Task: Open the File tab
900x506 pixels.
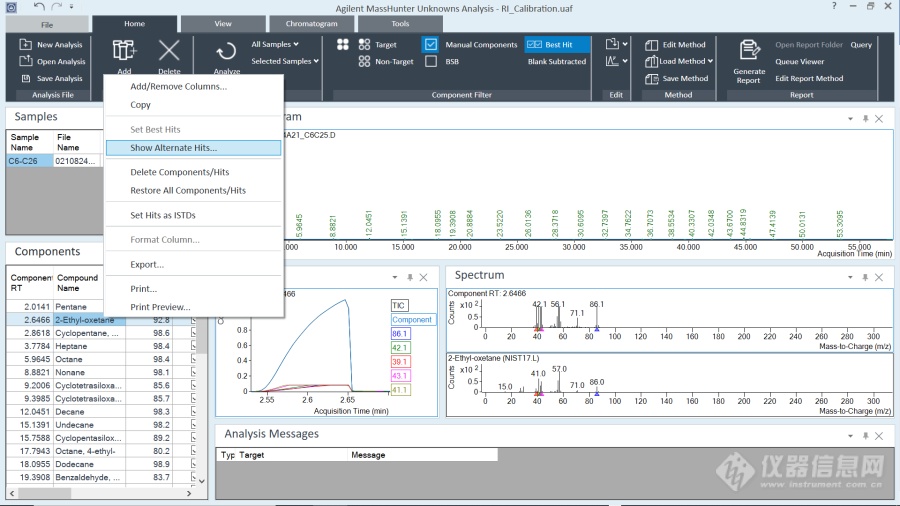Action: (x=47, y=25)
